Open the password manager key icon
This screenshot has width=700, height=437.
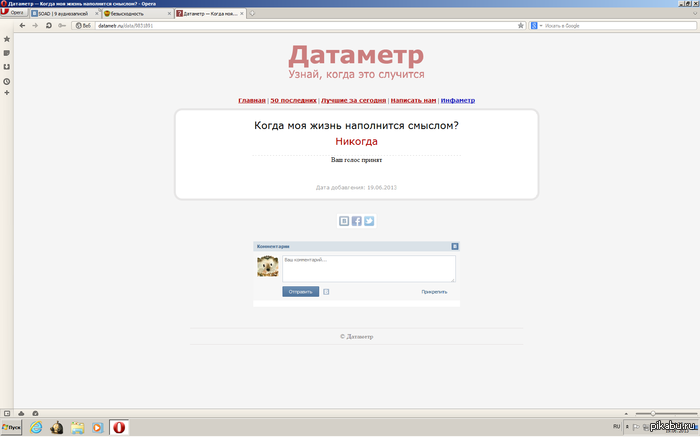point(62,26)
